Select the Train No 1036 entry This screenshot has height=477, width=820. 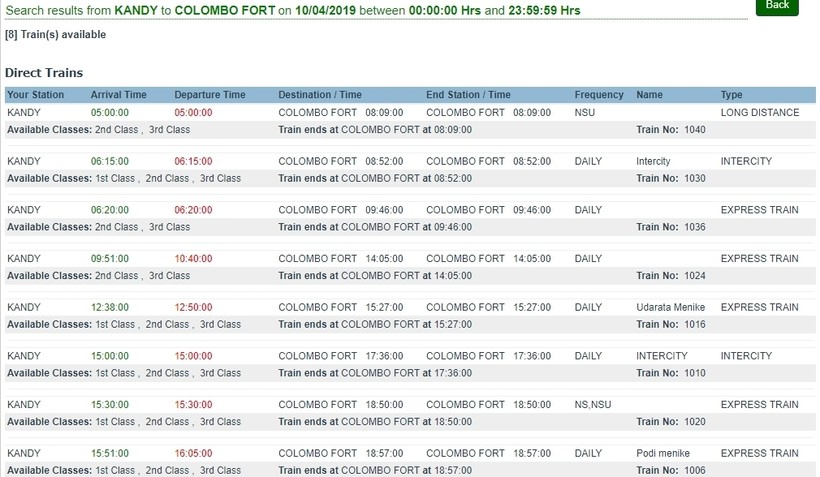[x=670, y=227]
